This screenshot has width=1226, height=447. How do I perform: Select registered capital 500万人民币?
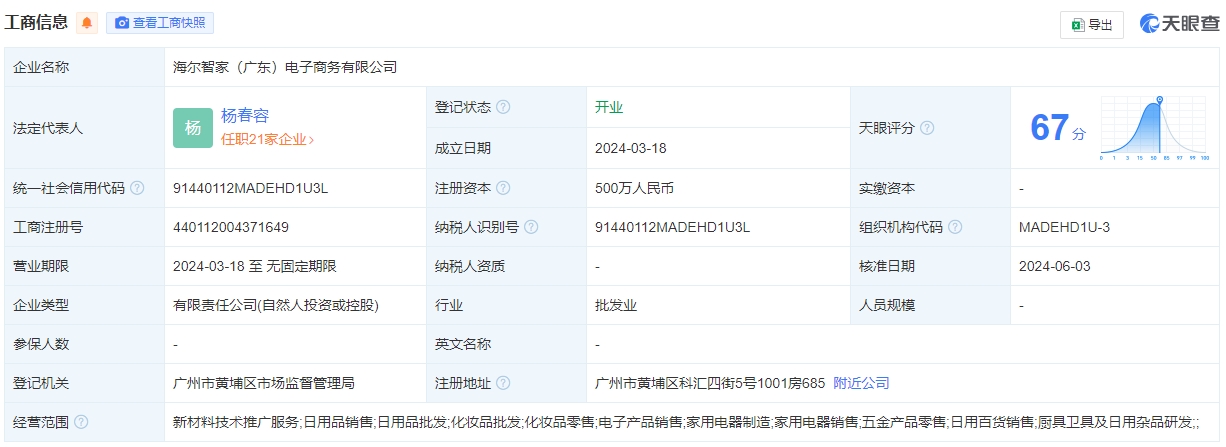(634, 188)
